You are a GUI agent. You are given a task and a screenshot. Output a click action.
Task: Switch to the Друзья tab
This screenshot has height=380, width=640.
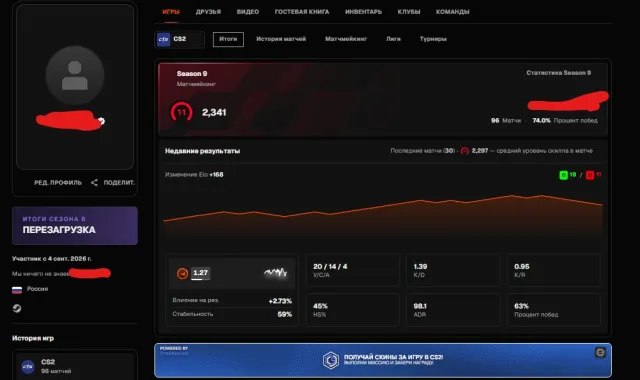[x=208, y=12]
